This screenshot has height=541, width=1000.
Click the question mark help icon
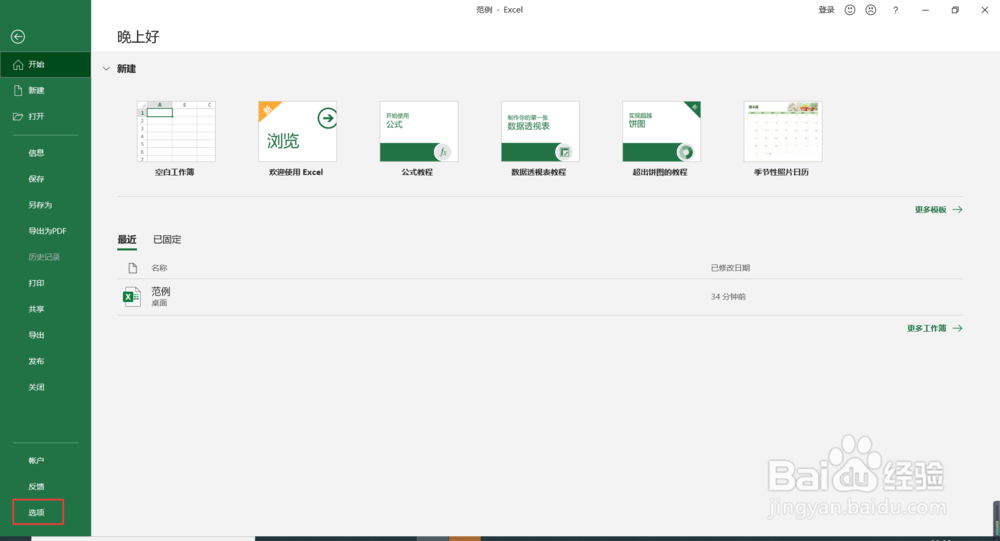point(895,10)
